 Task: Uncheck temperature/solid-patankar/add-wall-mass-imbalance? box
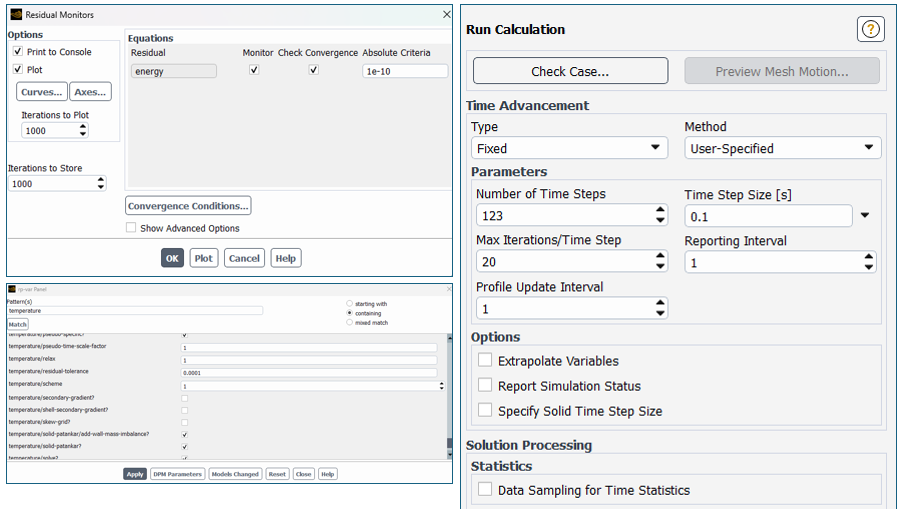coord(185,434)
